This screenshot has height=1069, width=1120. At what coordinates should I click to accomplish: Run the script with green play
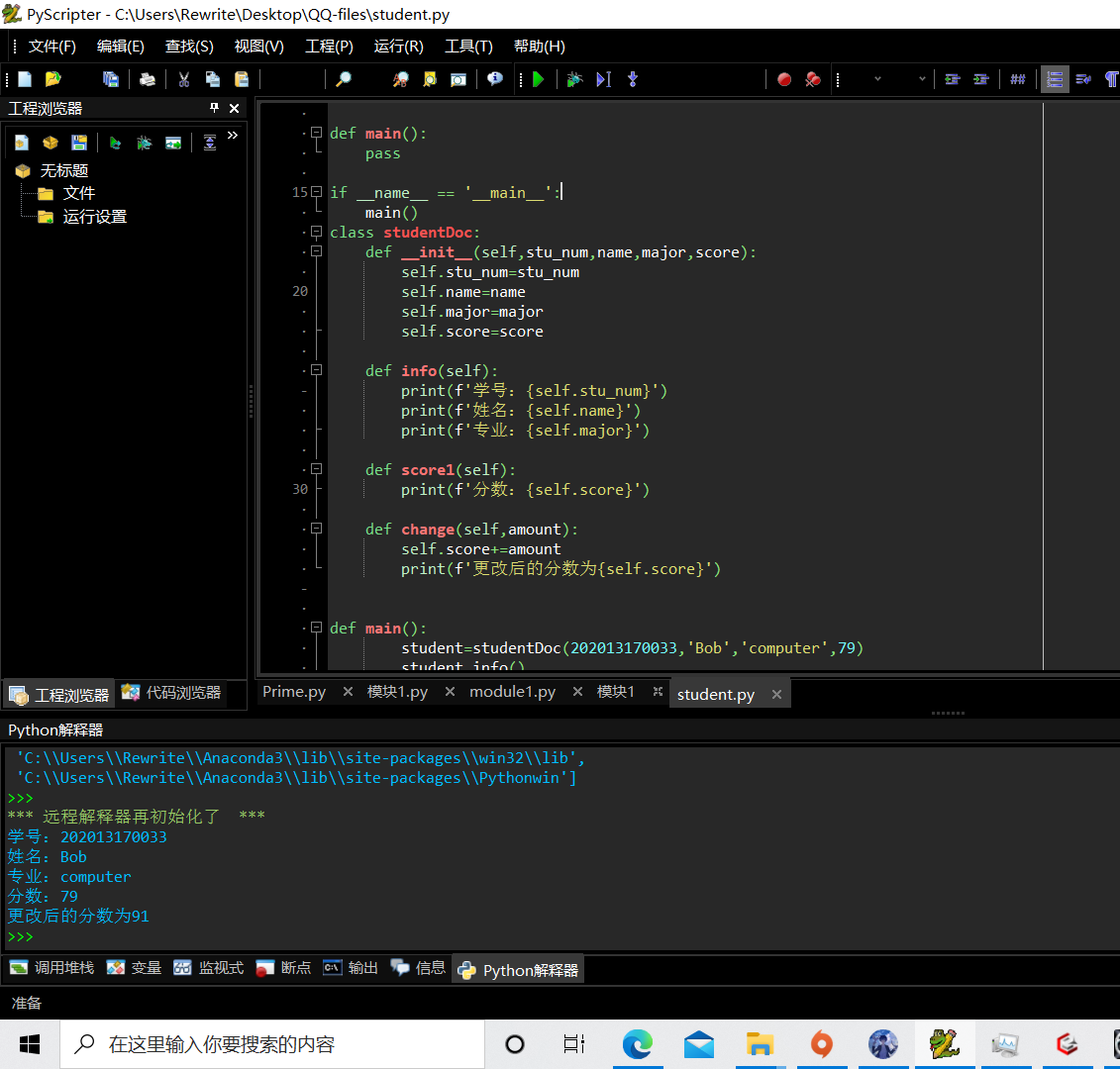tap(539, 79)
